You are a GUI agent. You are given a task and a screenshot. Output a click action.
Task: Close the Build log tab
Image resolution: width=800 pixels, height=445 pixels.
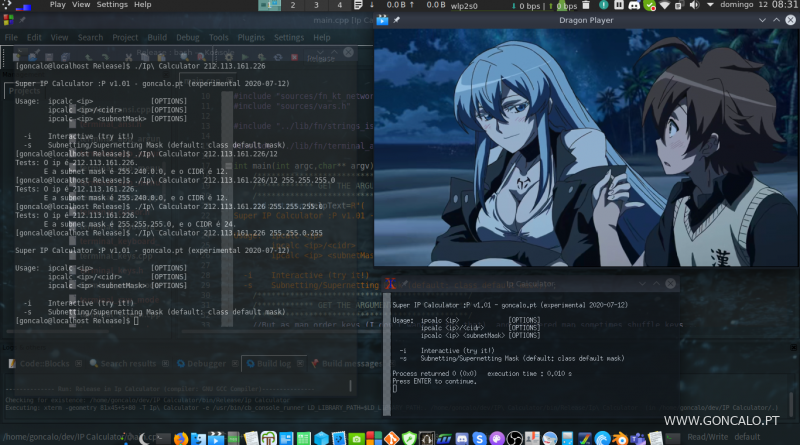(300, 363)
